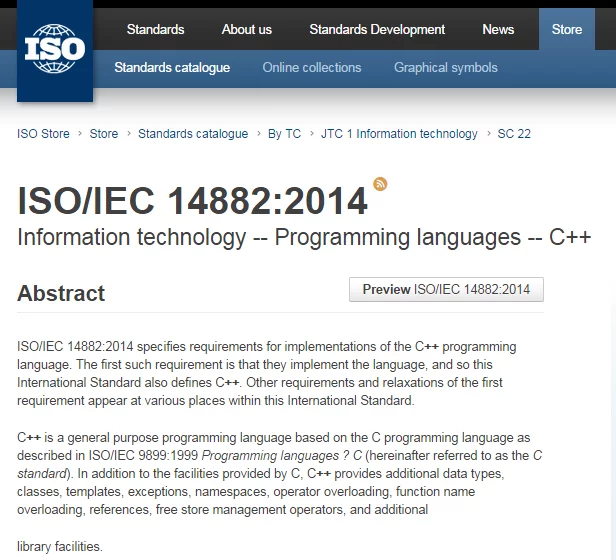Image resolution: width=616 pixels, height=560 pixels.
Task: Subscribe via the orange RSS feed icon
Action: pos(380,184)
